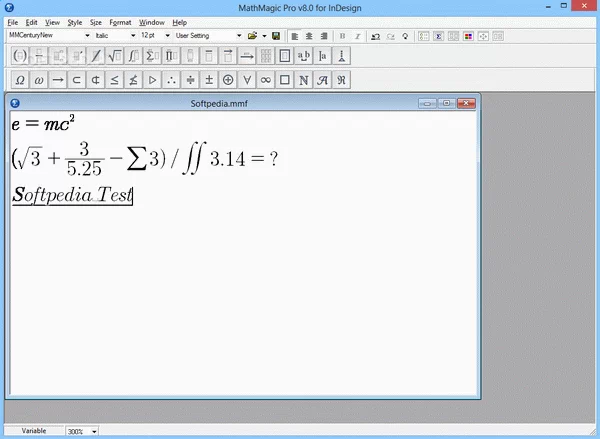Insert a fraction template
The height and width of the screenshot is (439, 600).
coord(39,56)
